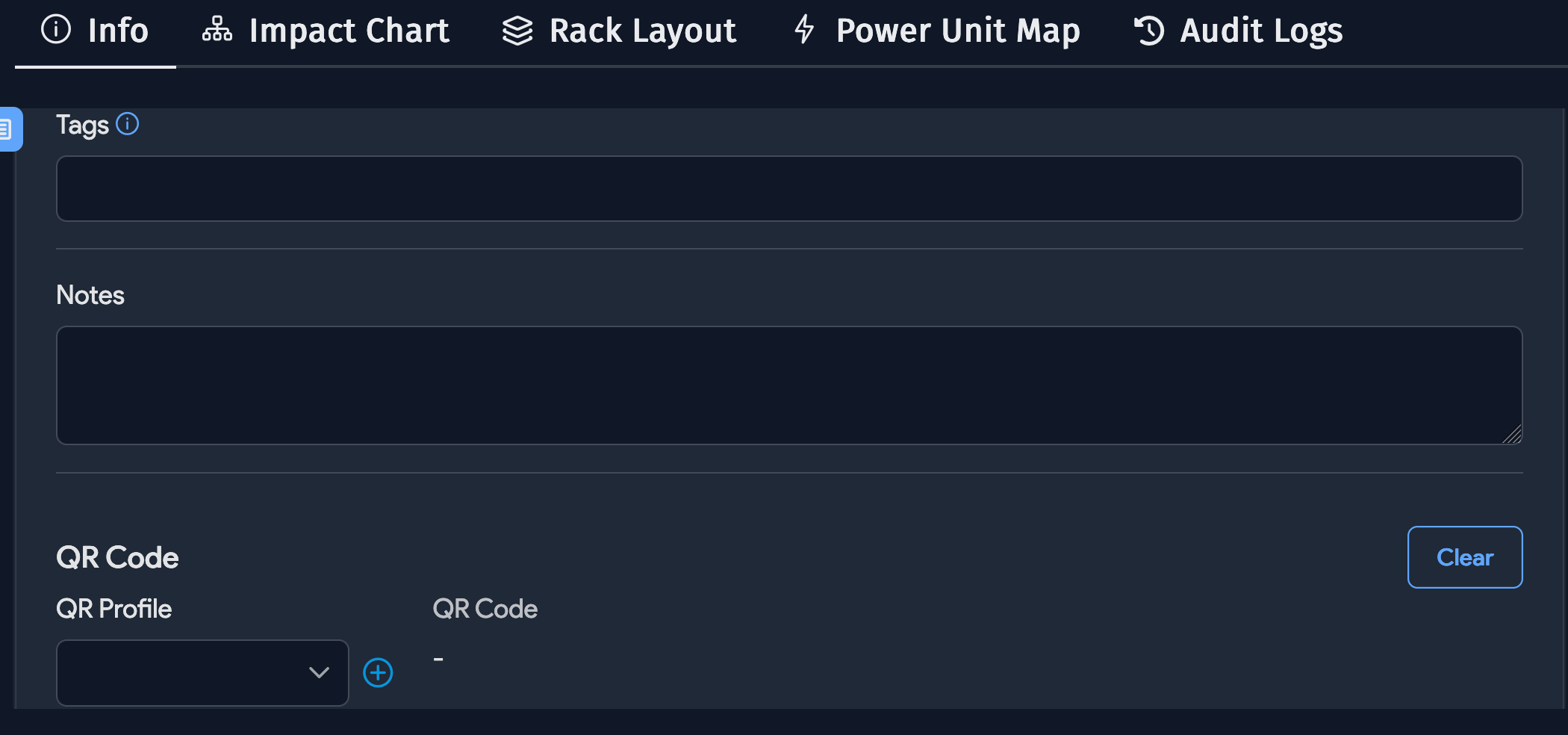Image resolution: width=1568 pixels, height=735 pixels.
Task: Click the Power Unit Map lightning bolt icon
Action: pos(804,31)
